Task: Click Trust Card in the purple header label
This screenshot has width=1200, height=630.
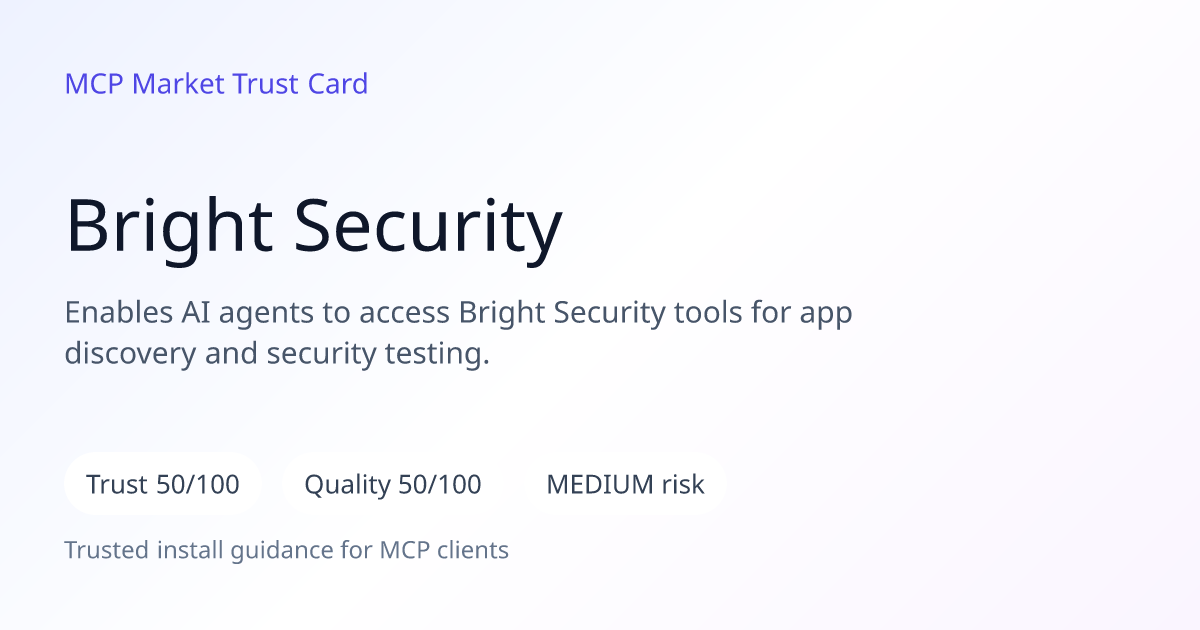Action: coord(300,84)
